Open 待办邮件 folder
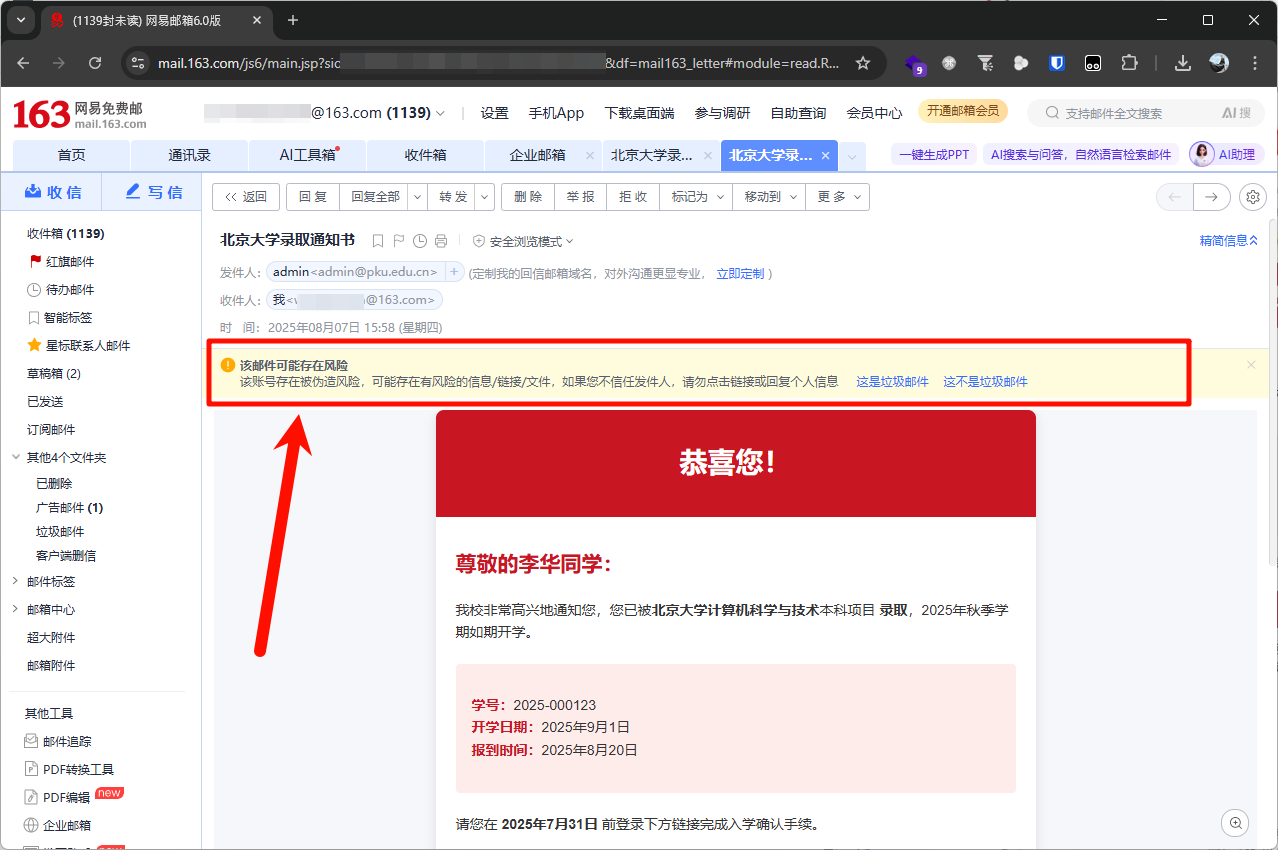1278x850 pixels. [x=62, y=290]
